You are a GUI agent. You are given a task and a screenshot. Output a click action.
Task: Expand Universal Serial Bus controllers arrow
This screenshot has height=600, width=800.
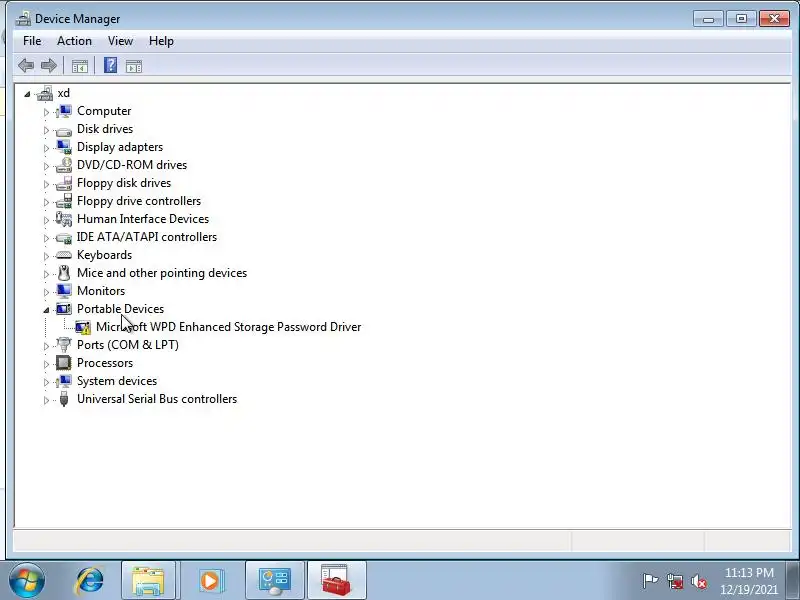(x=46, y=400)
